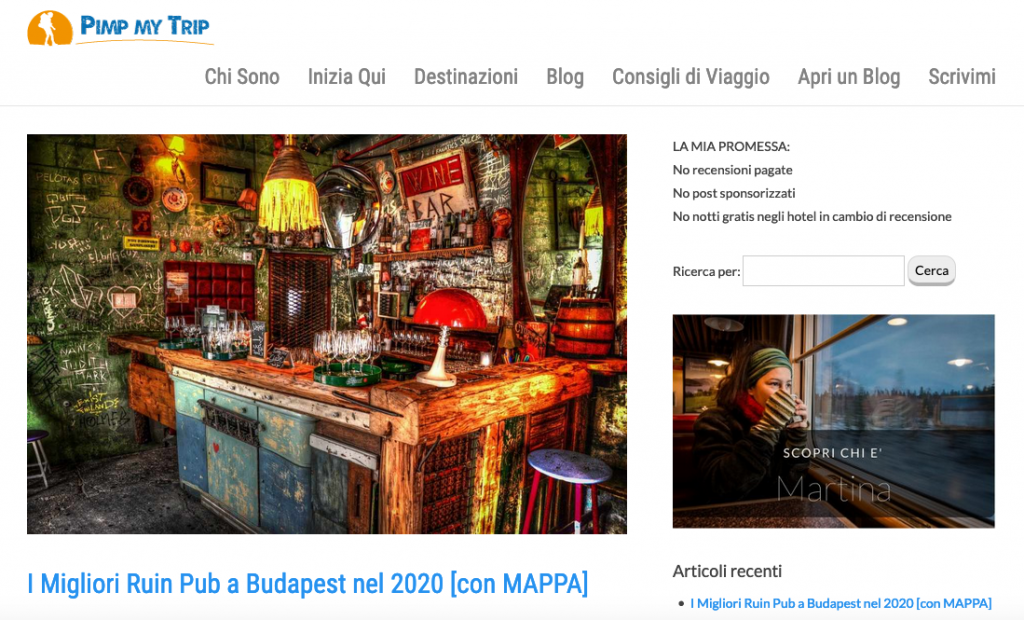
Task: Click the No recensioni pagate text
Action: [732, 170]
